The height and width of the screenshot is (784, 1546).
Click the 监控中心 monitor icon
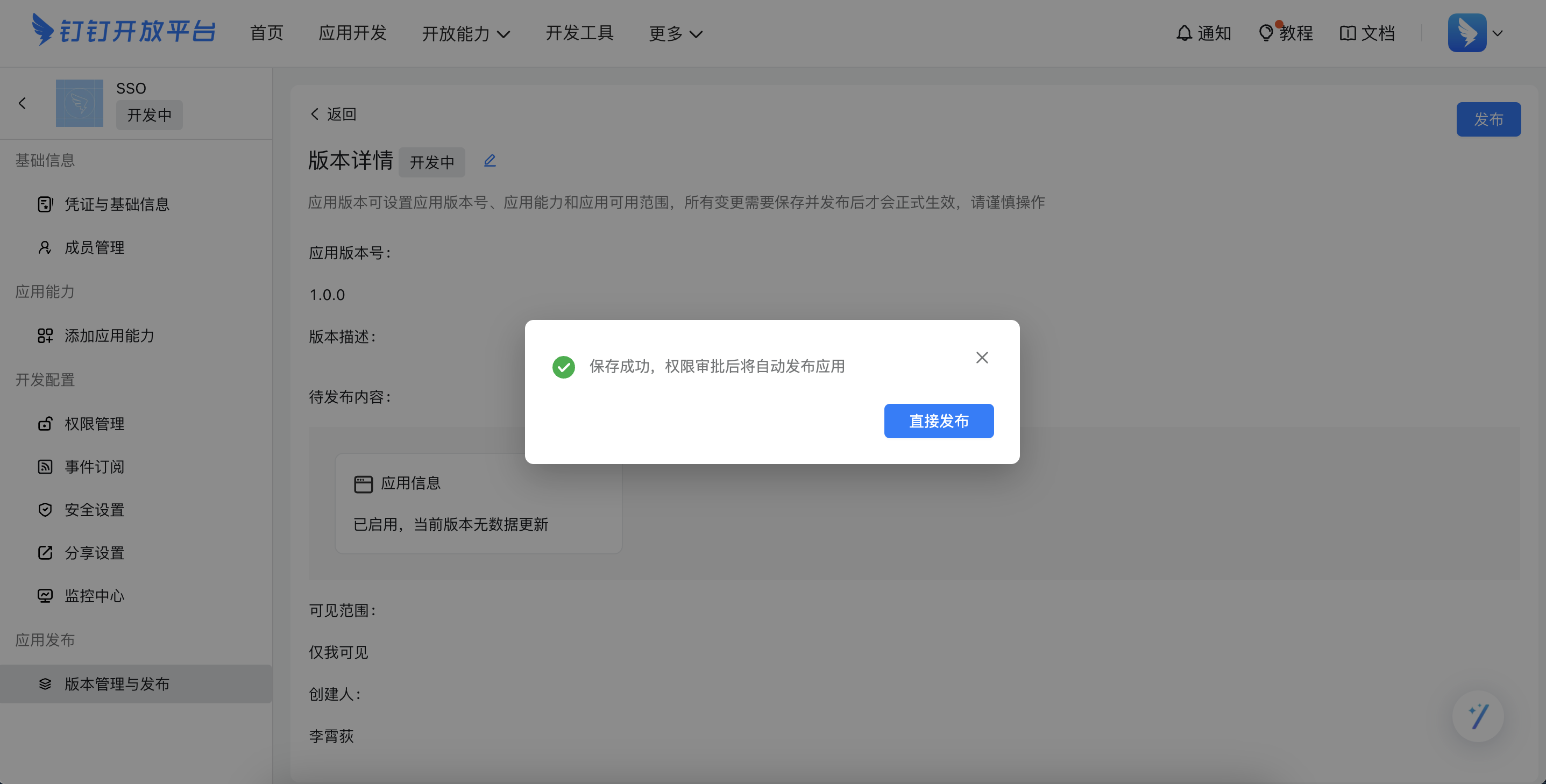[45, 596]
